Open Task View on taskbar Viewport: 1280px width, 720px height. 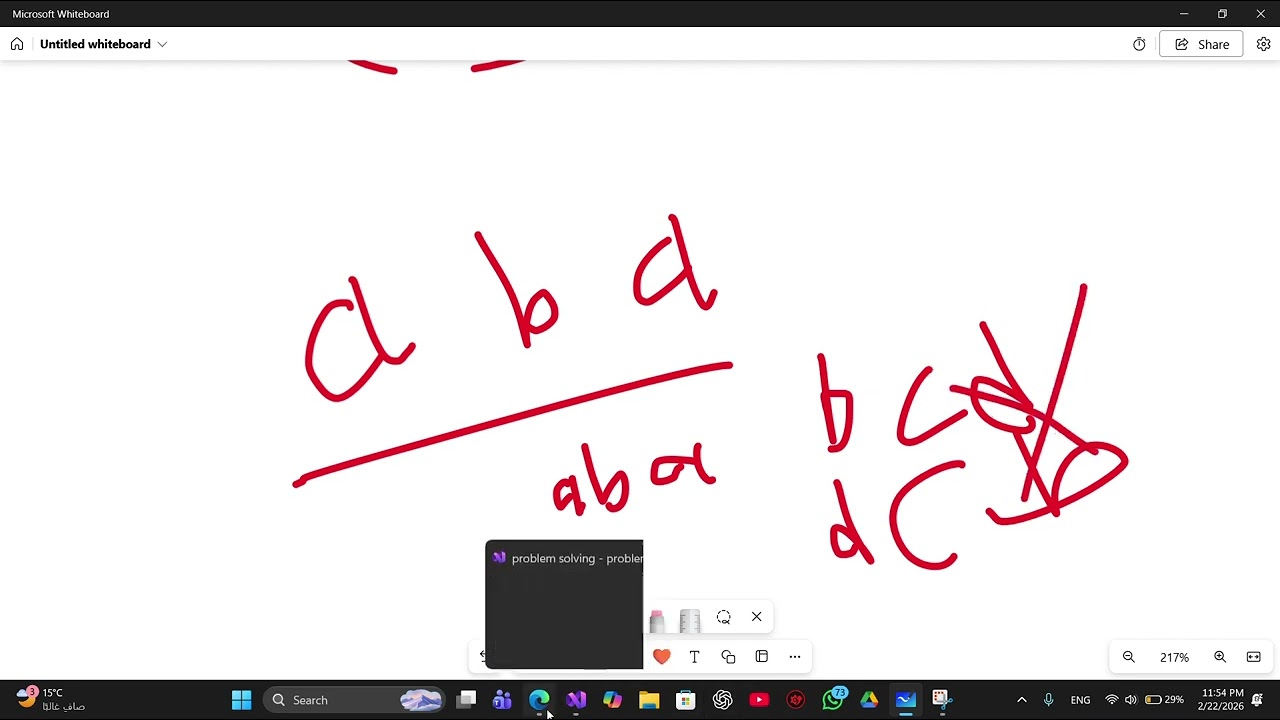(467, 700)
